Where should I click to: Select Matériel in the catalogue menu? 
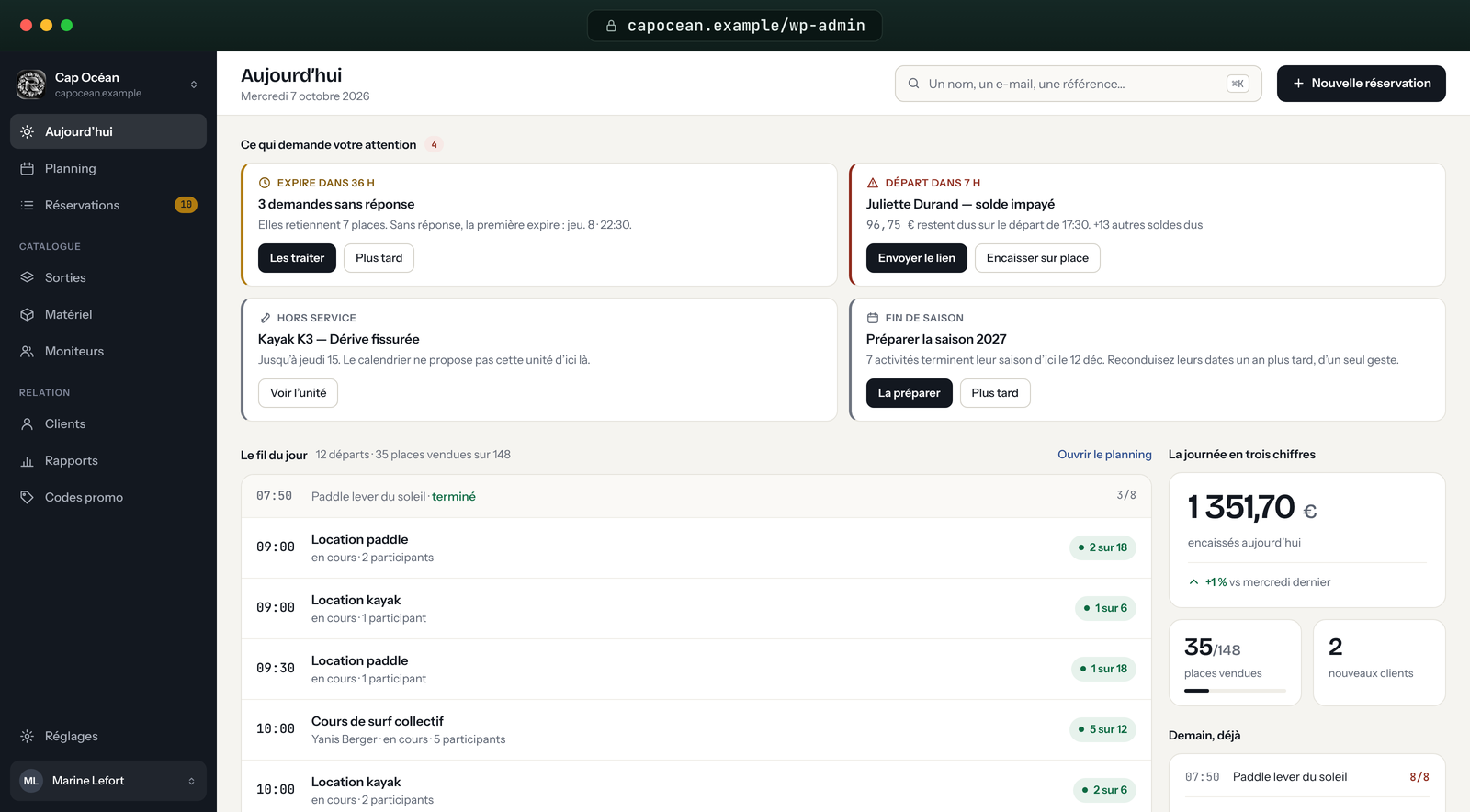pos(108,314)
